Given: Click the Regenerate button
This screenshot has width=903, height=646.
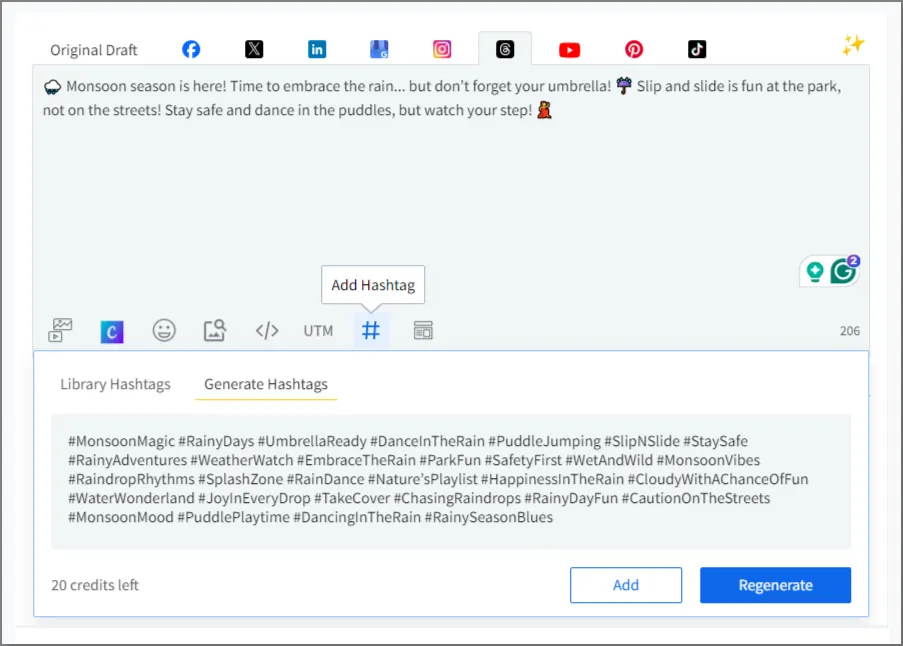Looking at the screenshot, I should [775, 585].
